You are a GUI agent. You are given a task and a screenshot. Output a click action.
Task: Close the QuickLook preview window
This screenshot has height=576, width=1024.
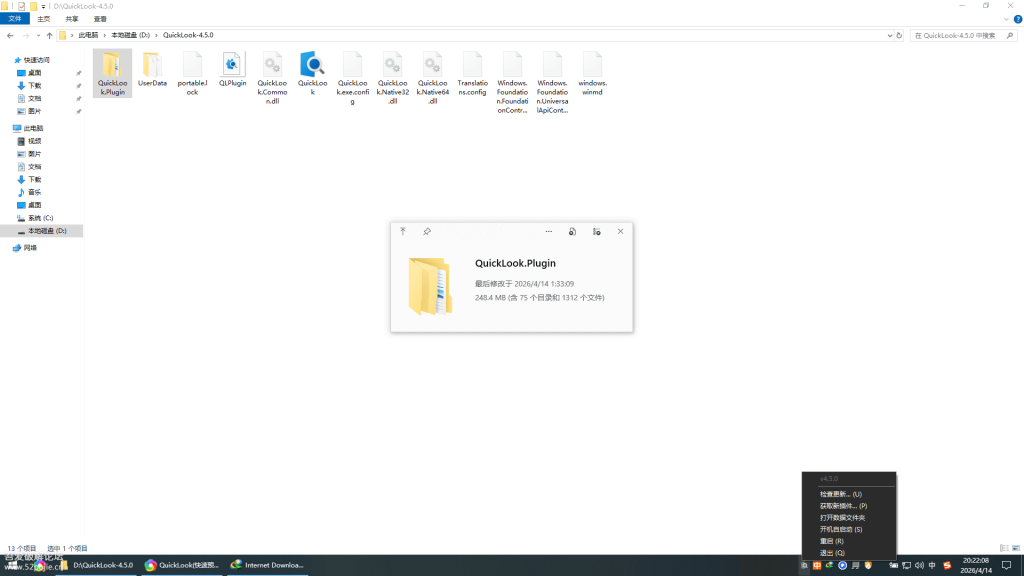point(620,231)
